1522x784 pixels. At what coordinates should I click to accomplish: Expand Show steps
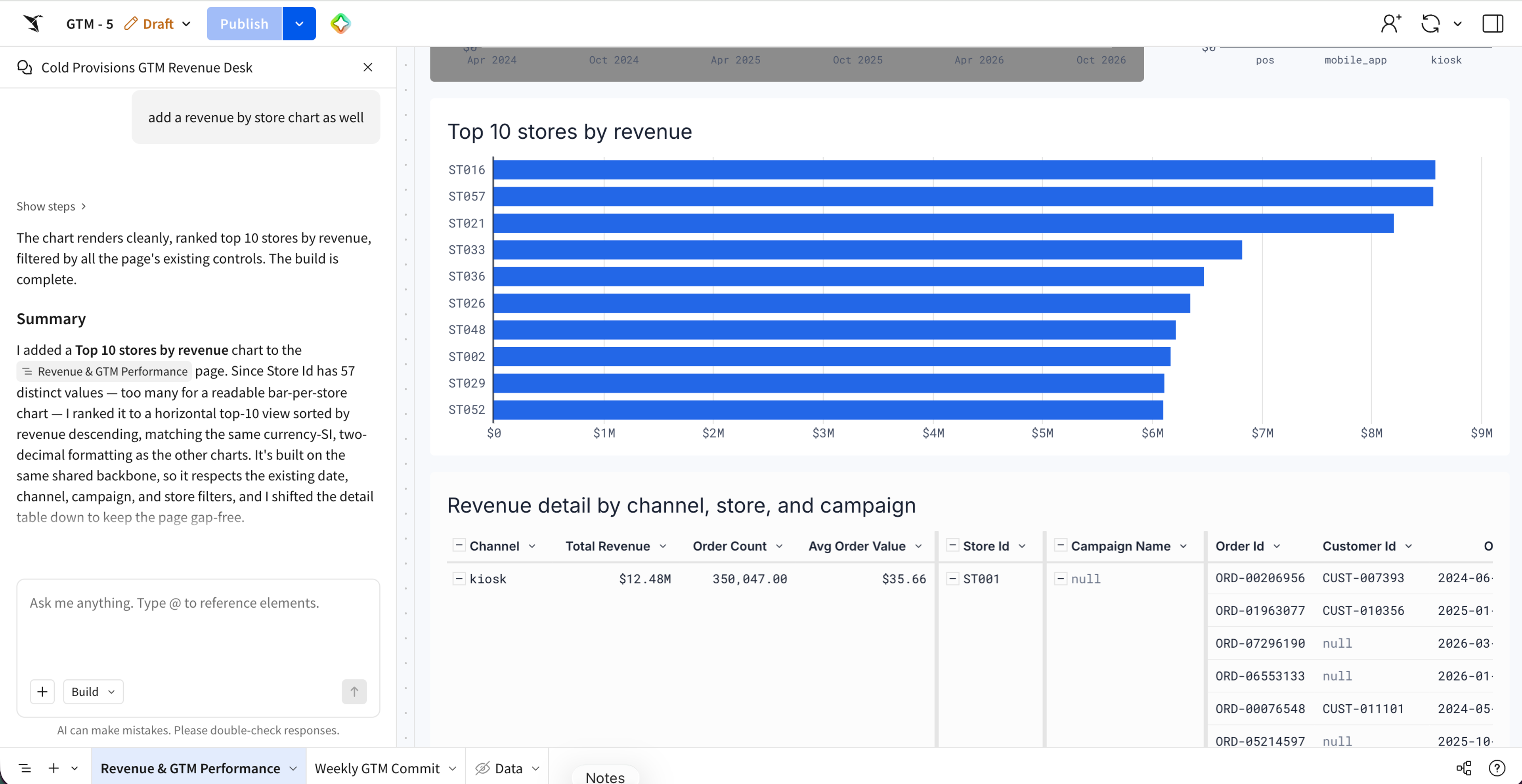click(x=52, y=206)
